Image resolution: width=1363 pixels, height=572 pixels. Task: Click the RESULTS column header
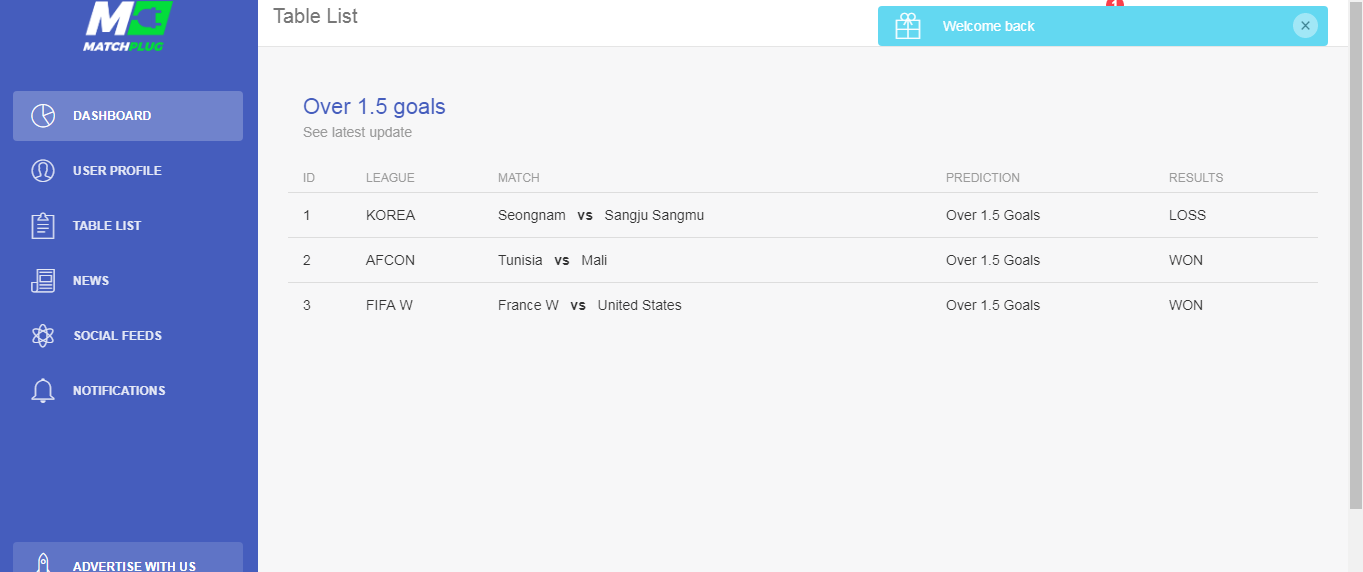[1196, 178]
